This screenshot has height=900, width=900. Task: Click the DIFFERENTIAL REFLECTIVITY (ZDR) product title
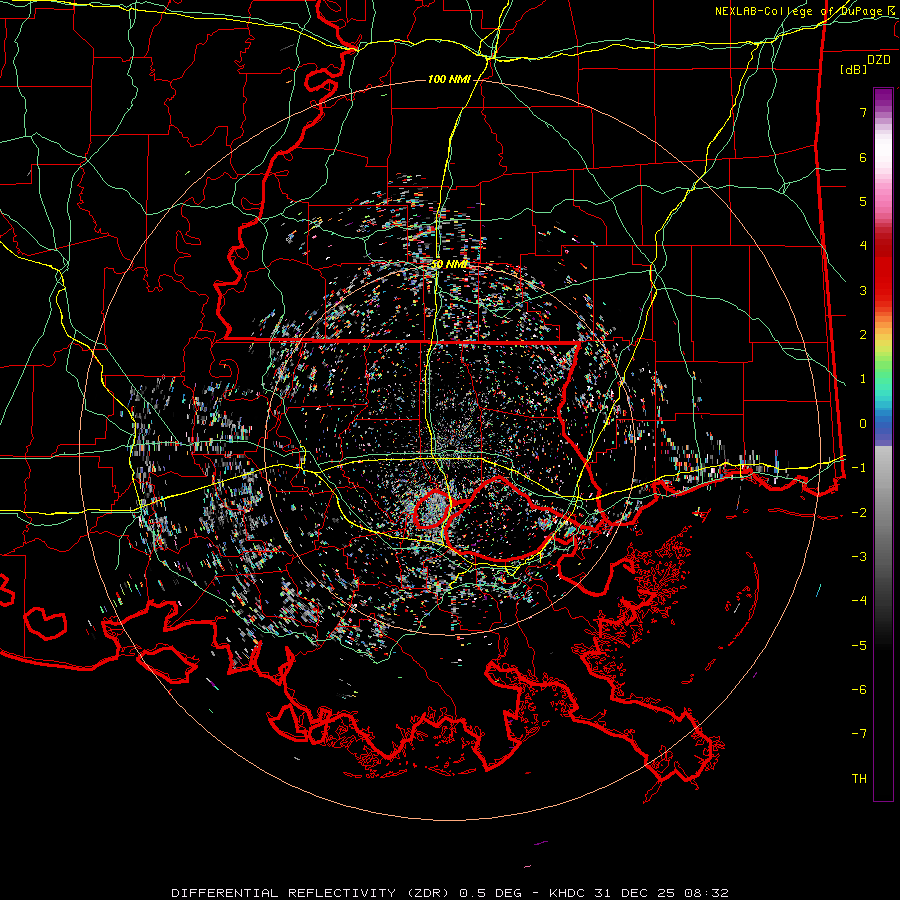[x=312, y=893]
